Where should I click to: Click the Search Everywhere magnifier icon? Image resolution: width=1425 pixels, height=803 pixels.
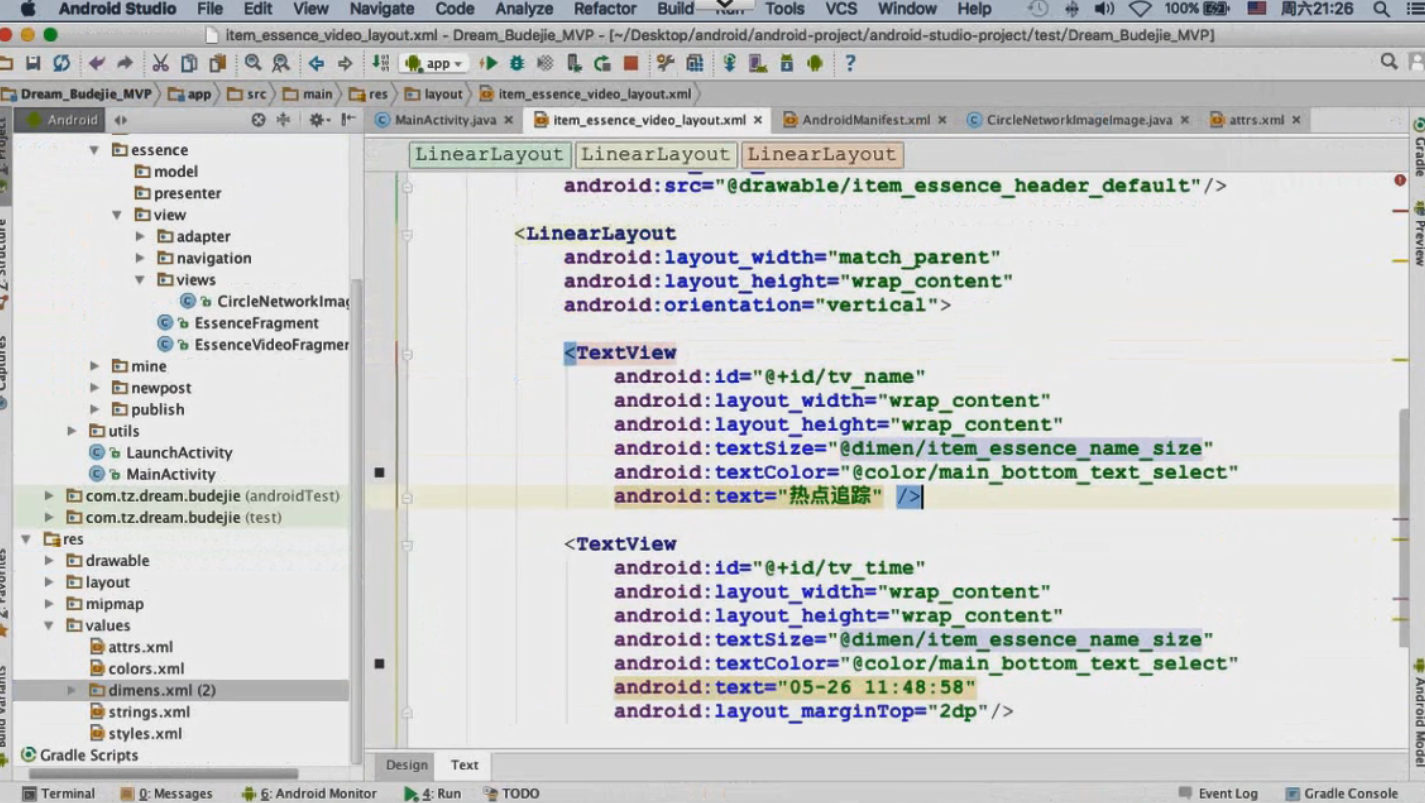tap(1389, 62)
